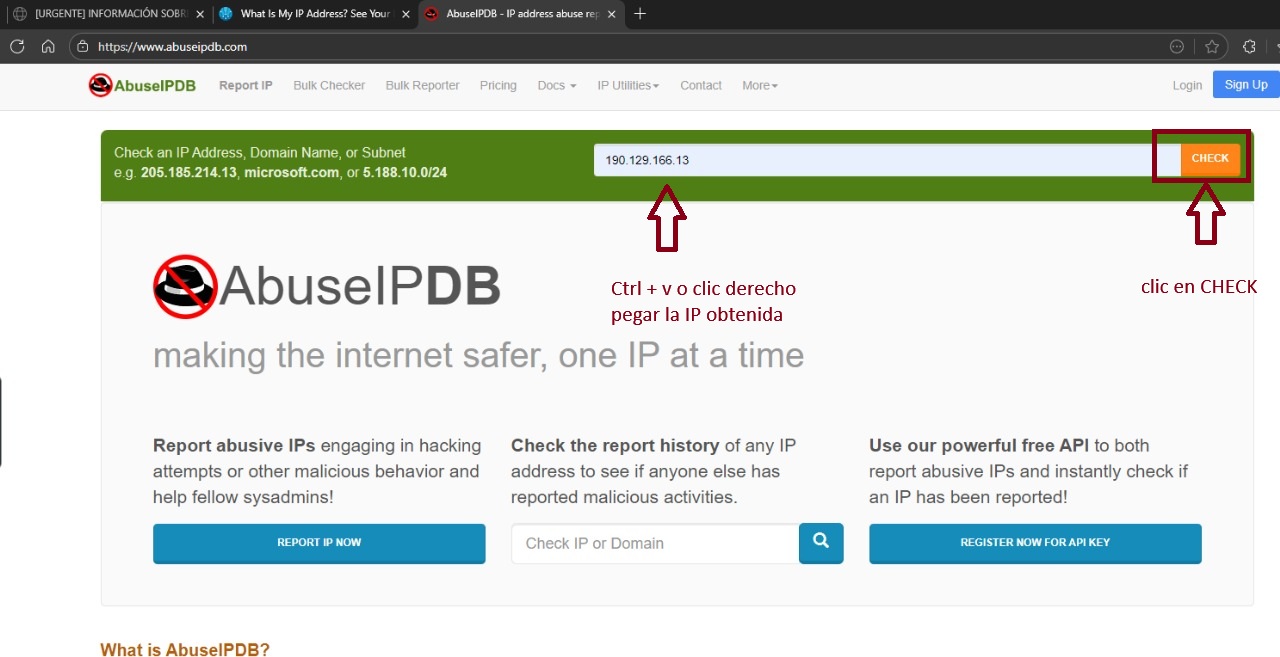Click the magnifier search button

click(x=821, y=543)
